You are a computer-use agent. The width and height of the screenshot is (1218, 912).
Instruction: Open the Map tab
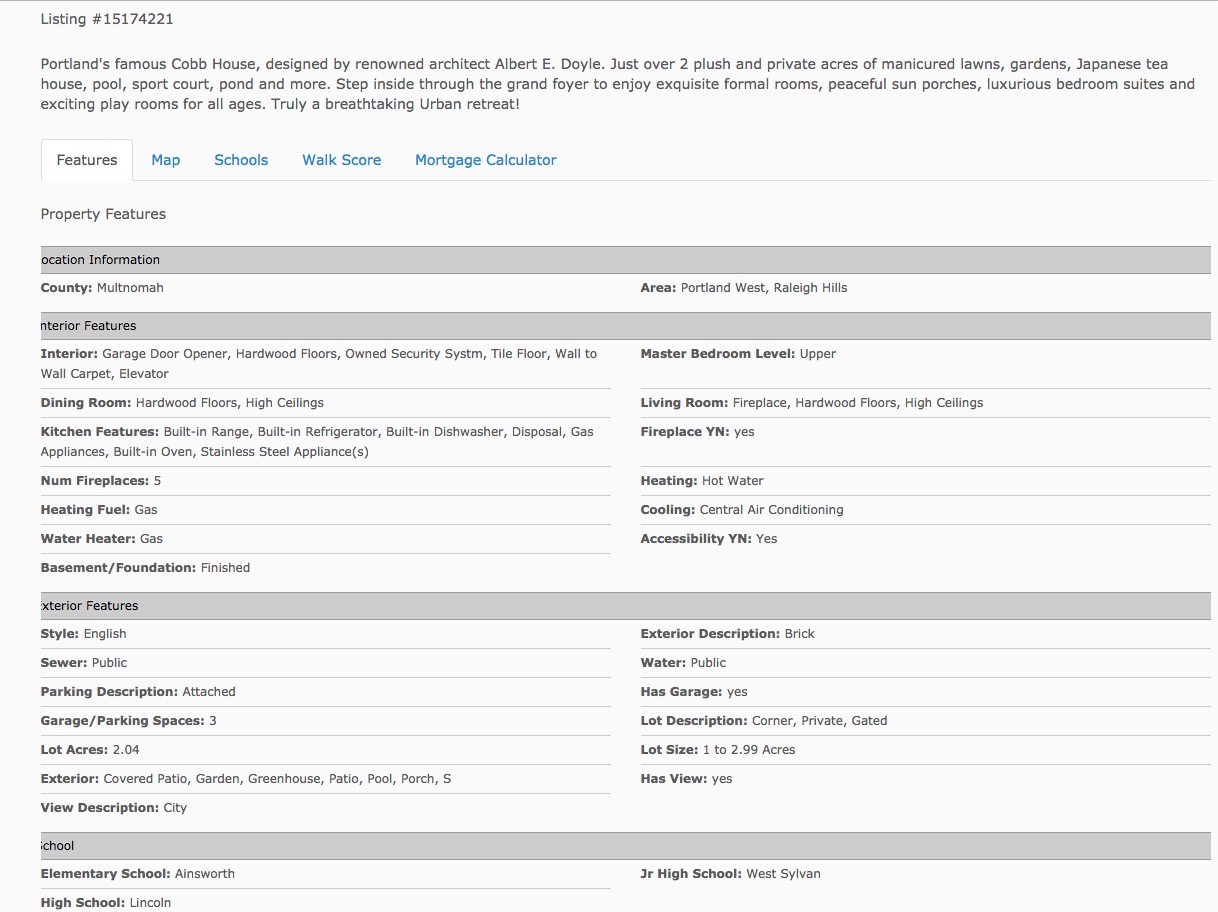166,160
